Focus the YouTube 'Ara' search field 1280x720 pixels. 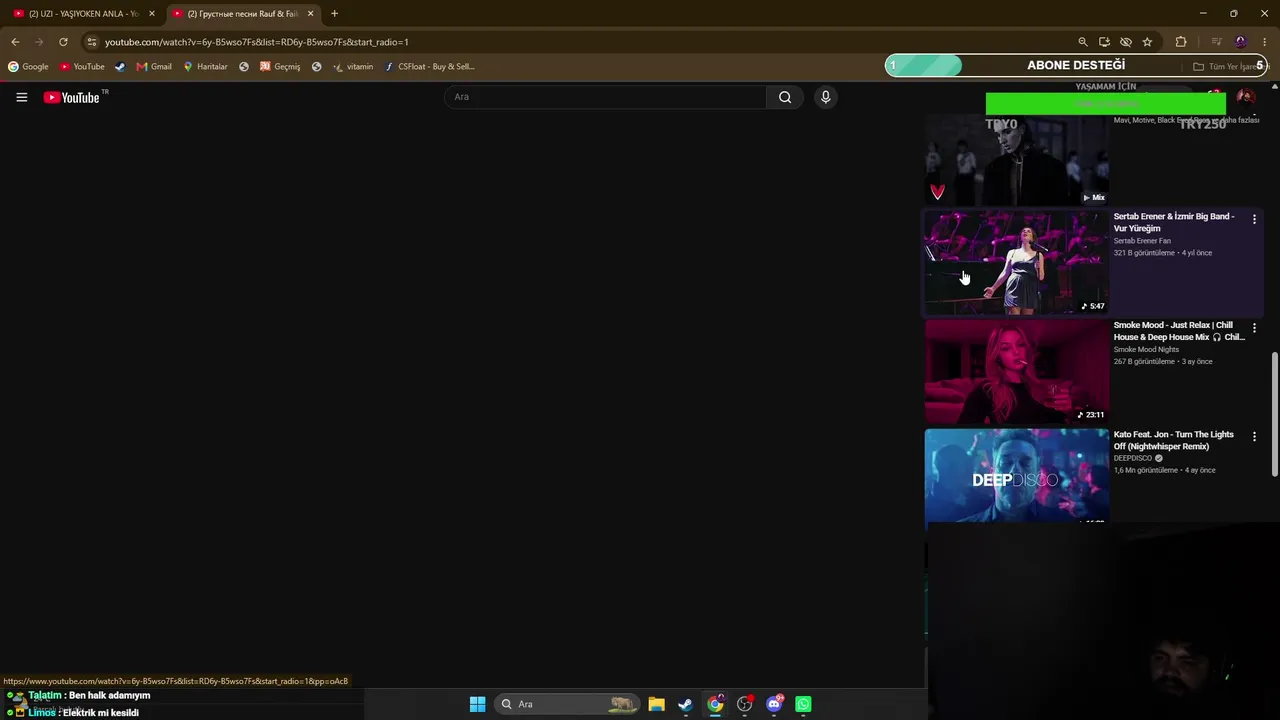point(605,97)
